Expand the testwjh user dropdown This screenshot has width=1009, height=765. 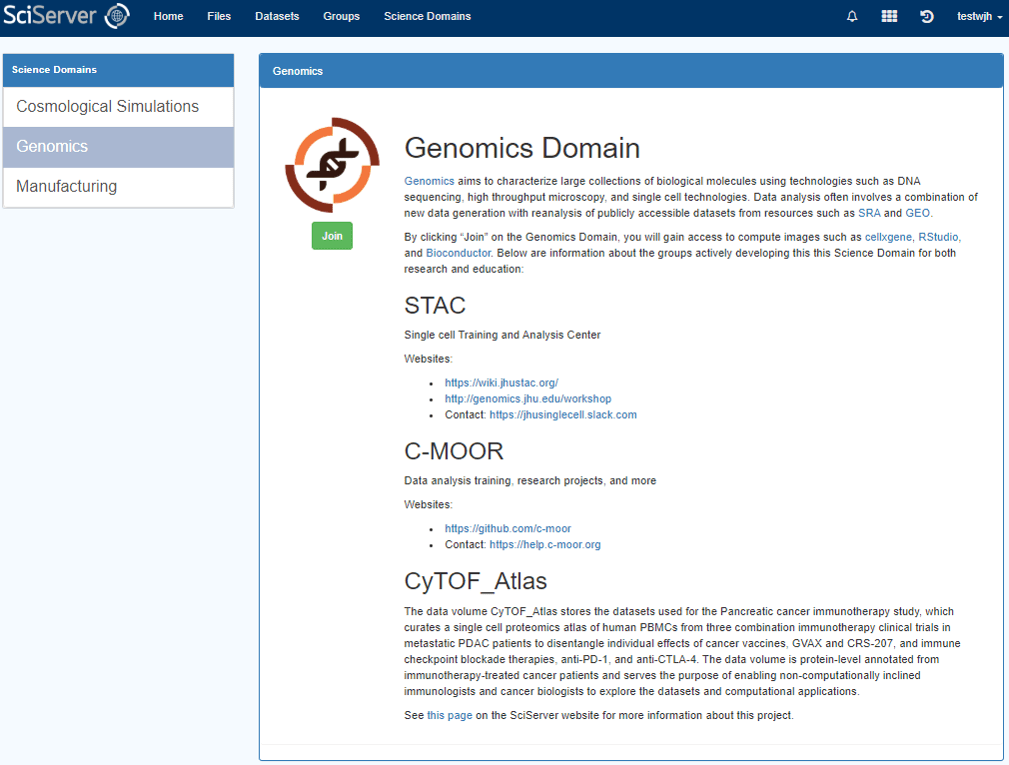979,17
